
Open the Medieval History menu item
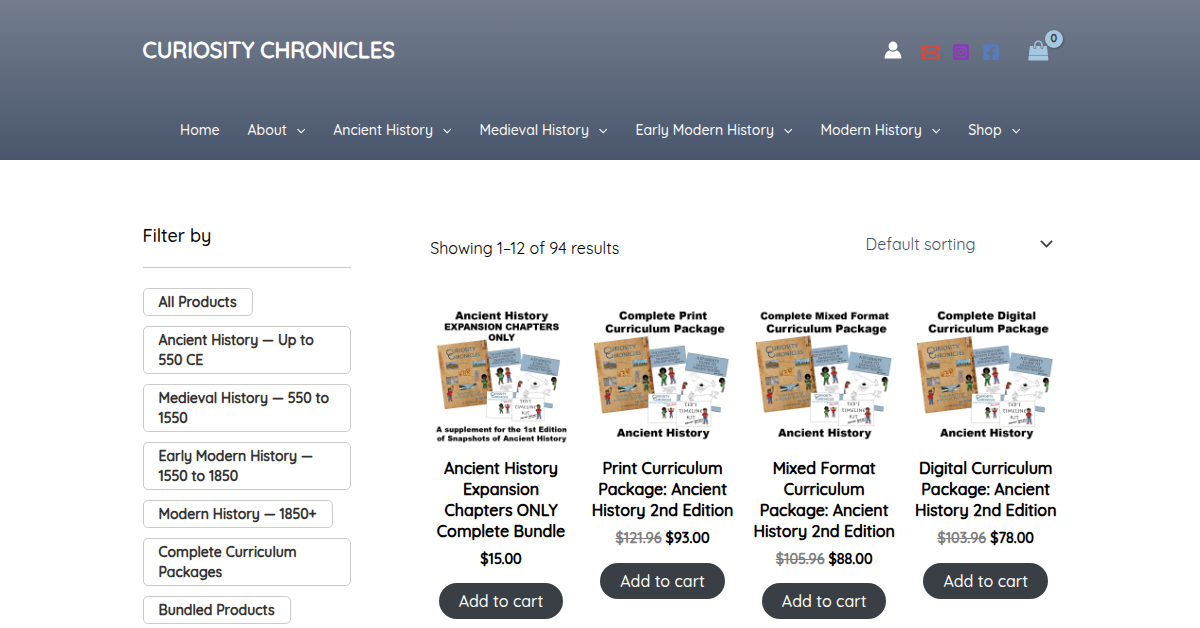pyautogui.click(x=534, y=130)
